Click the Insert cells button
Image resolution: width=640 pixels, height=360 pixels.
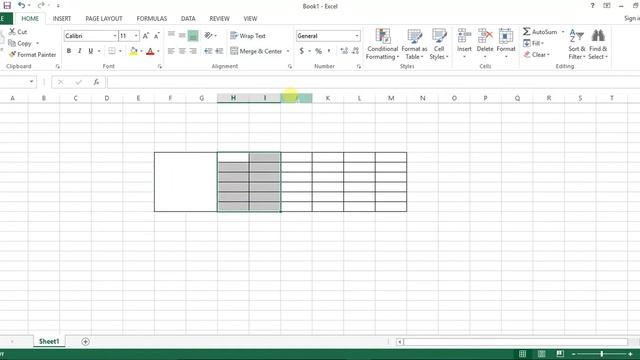pyautogui.click(x=464, y=44)
